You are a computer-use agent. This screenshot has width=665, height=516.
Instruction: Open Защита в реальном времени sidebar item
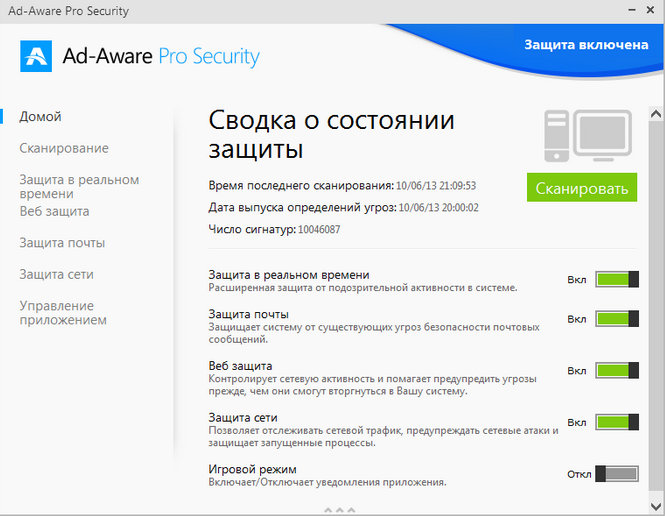[79, 187]
